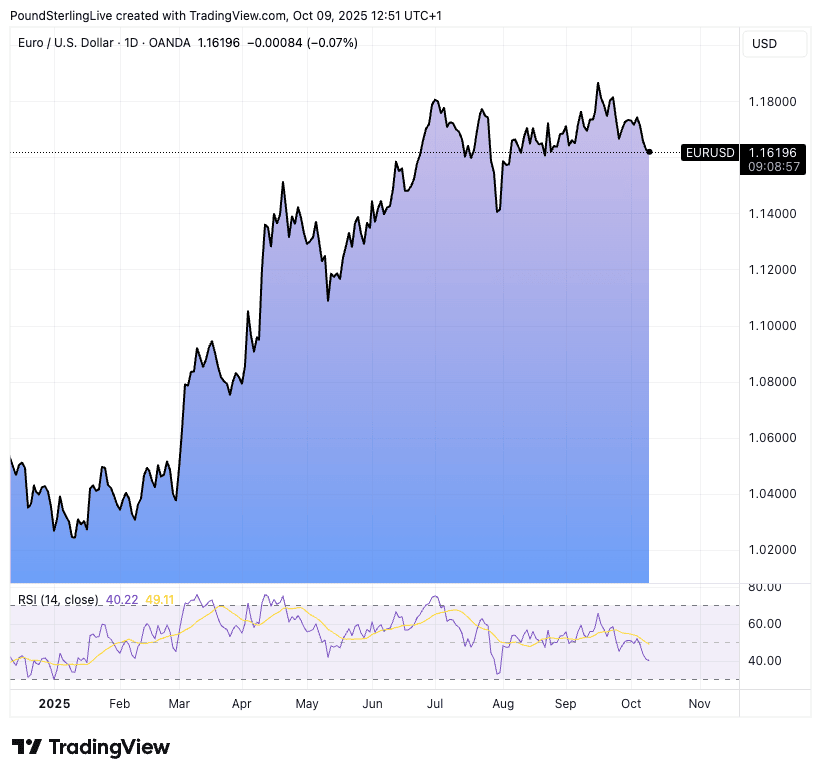The width and height of the screenshot is (821, 777).
Task: Click the last-price dot on the chart line
Action: [650, 152]
